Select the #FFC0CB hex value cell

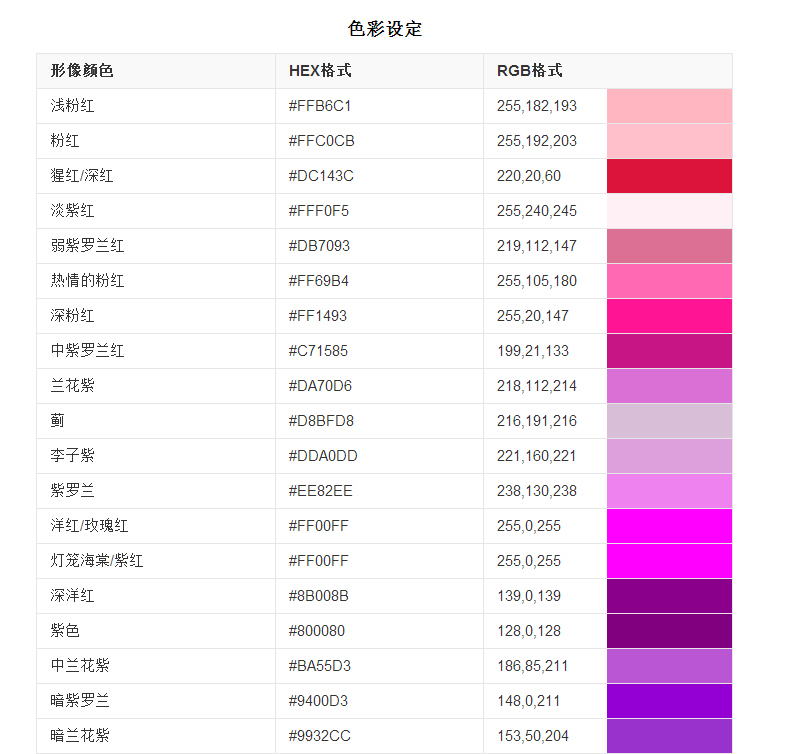coord(379,141)
